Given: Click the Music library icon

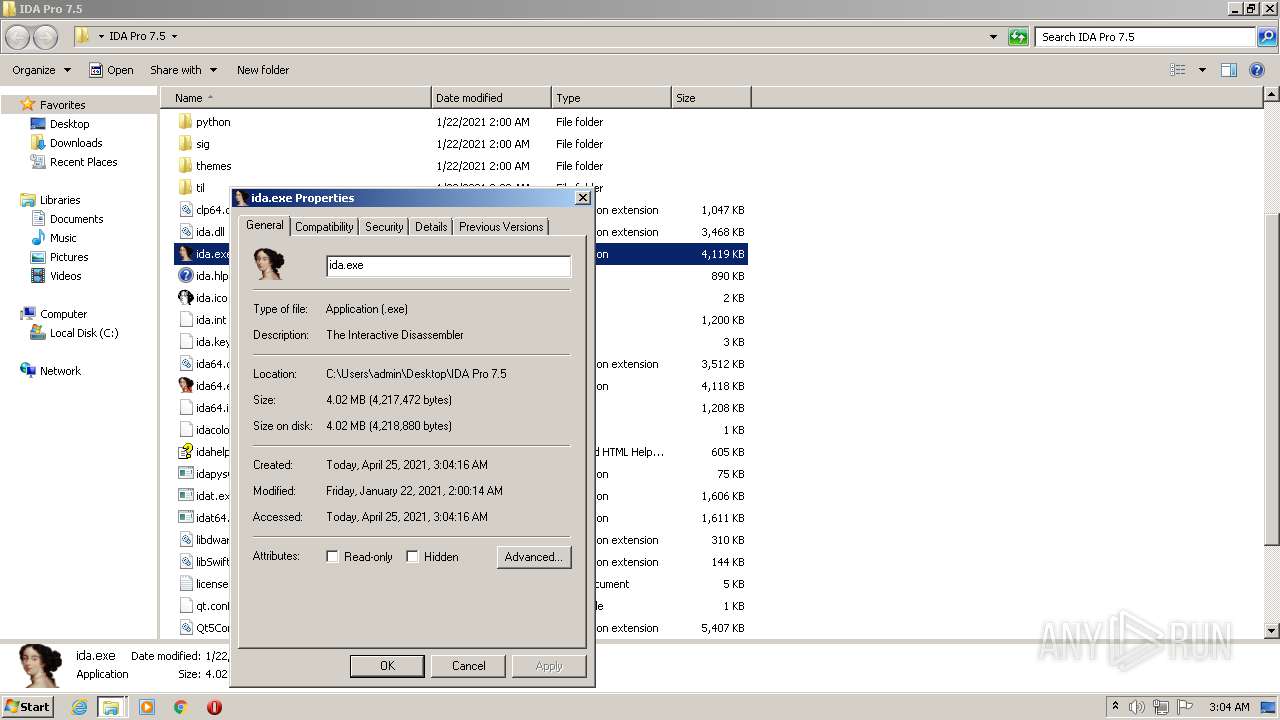Looking at the screenshot, I should point(38,238).
